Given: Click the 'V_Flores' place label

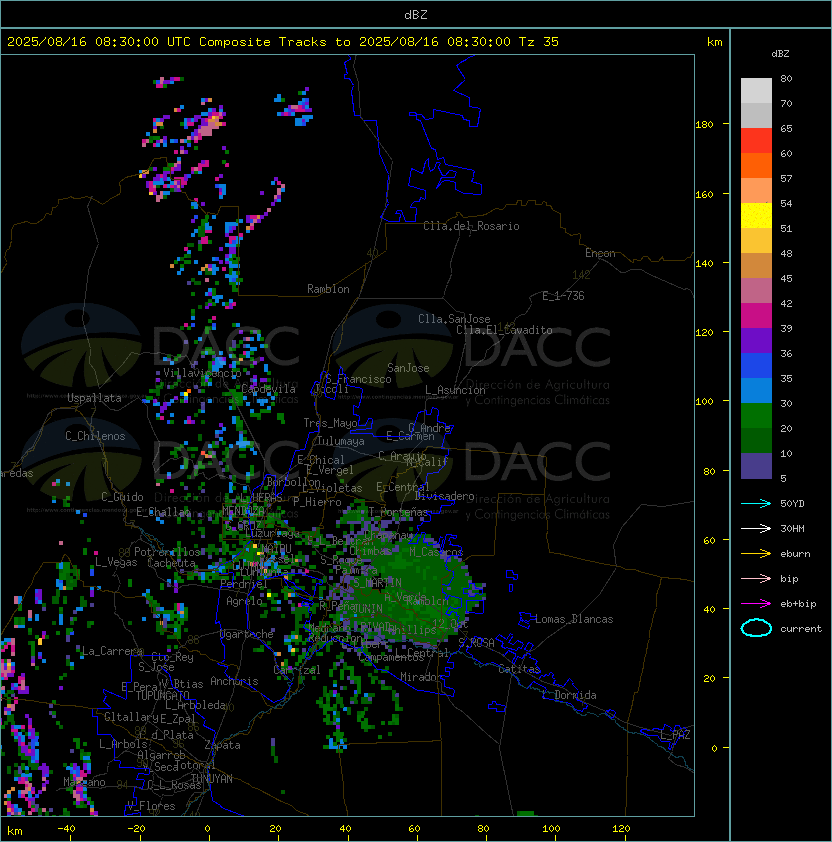Looking at the screenshot, I should [151, 806].
